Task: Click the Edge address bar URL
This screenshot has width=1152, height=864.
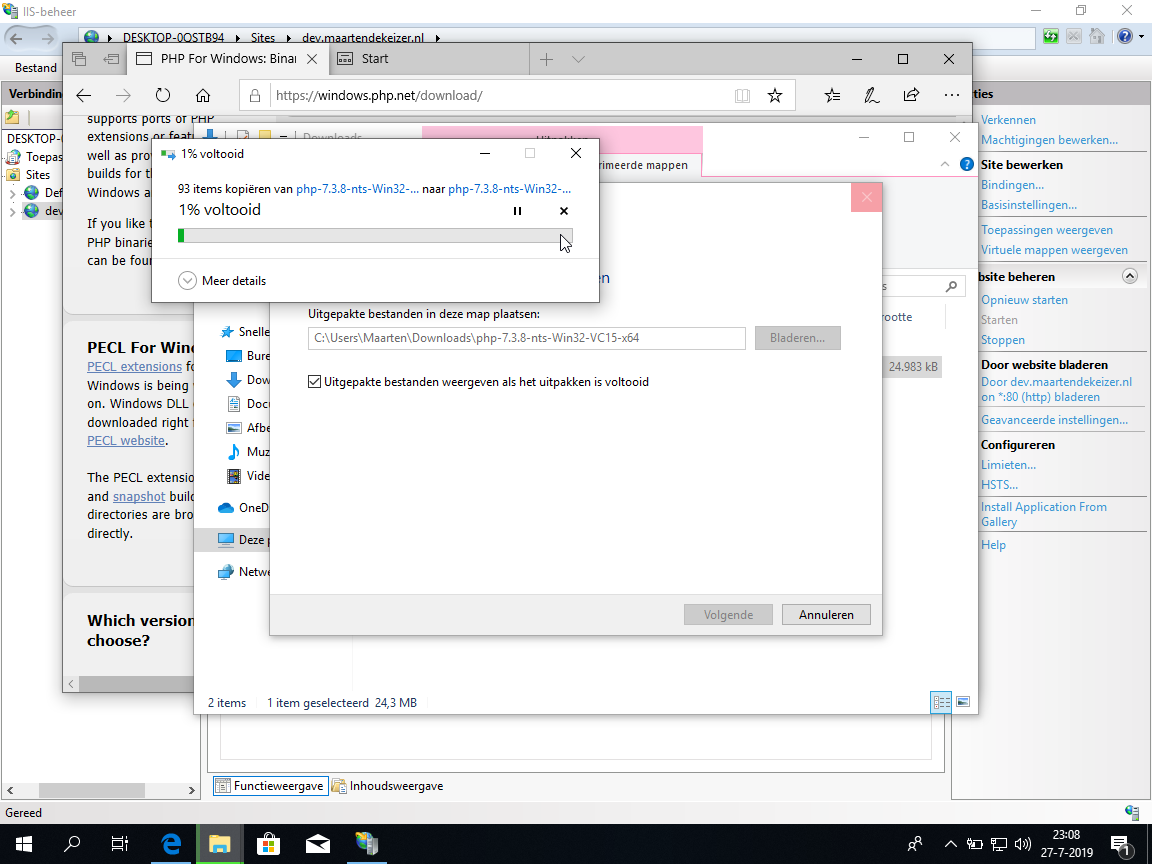Action: [379, 96]
